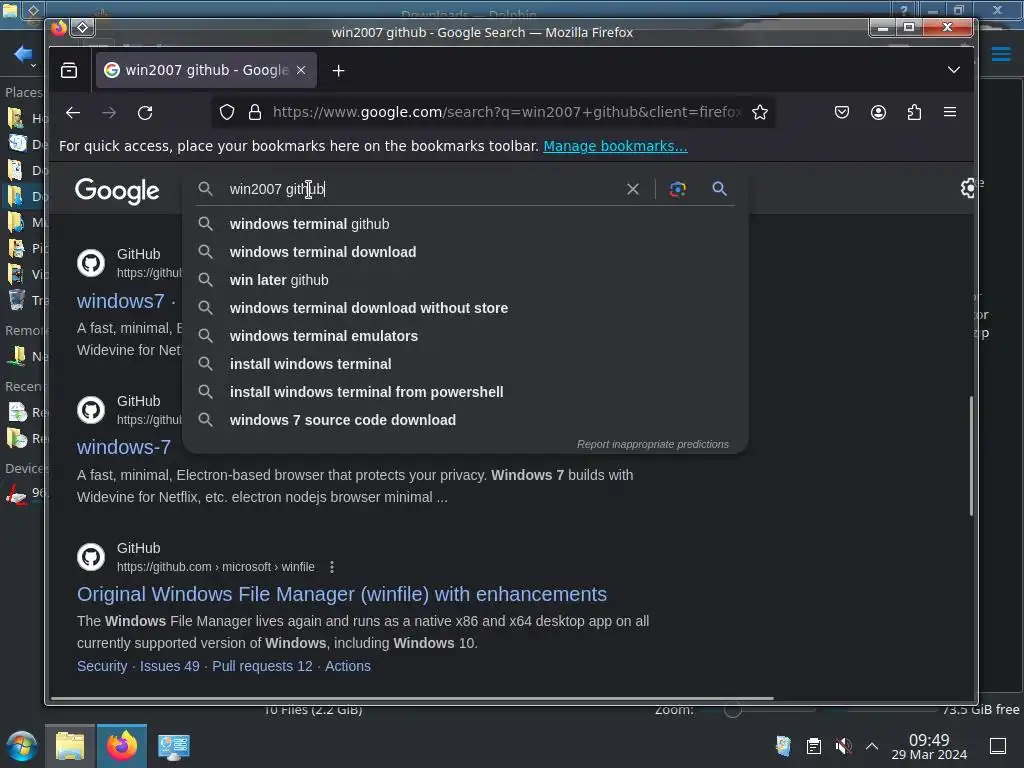Viewport: 1024px width, 768px height.
Task: Choose suggestion install windows terminal
Action: (465, 364)
